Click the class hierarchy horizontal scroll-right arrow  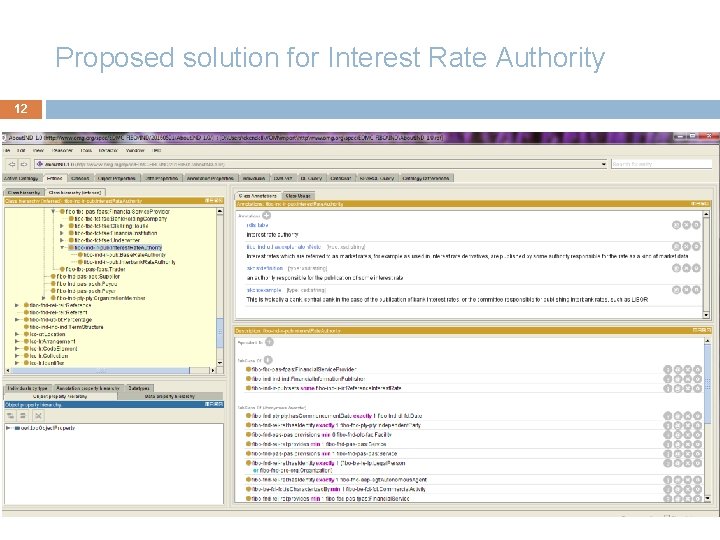212,370
